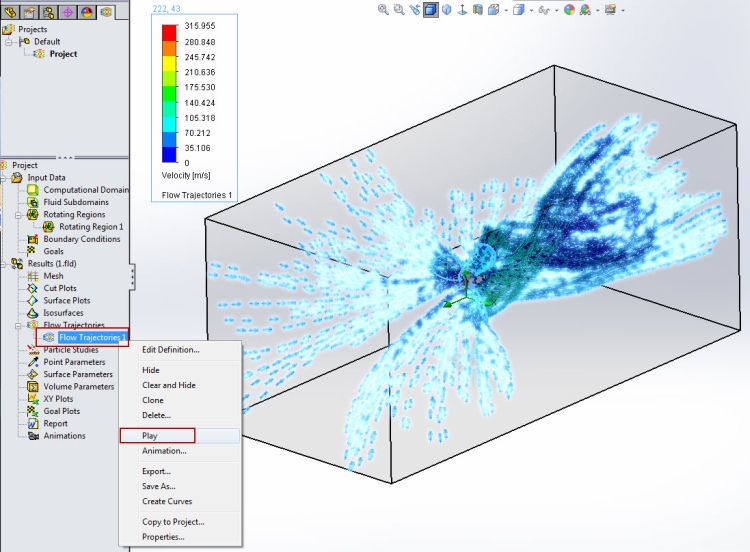Choose Play in the context menu
The height and width of the screenshot is (552, 750).
pyautogui.click(x=180, y=436)
